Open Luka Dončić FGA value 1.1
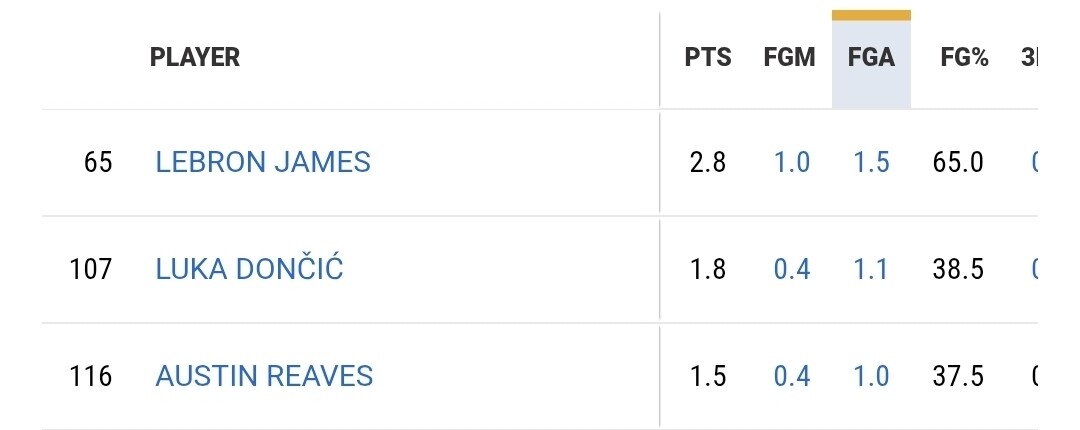1080x430 pixels. point(871,269)
